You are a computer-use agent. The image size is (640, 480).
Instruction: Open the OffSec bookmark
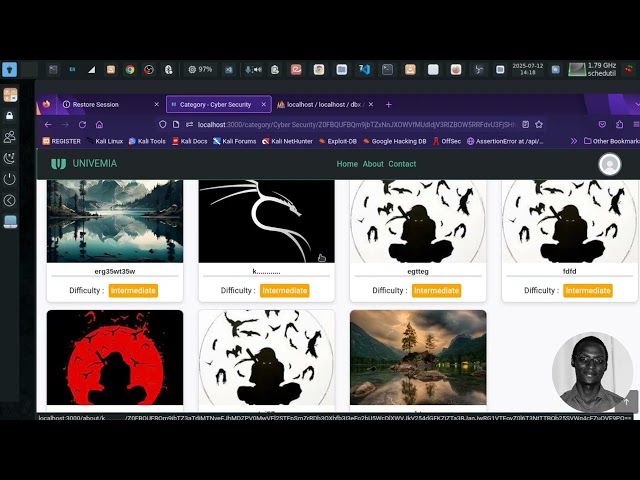click(447, 141)
